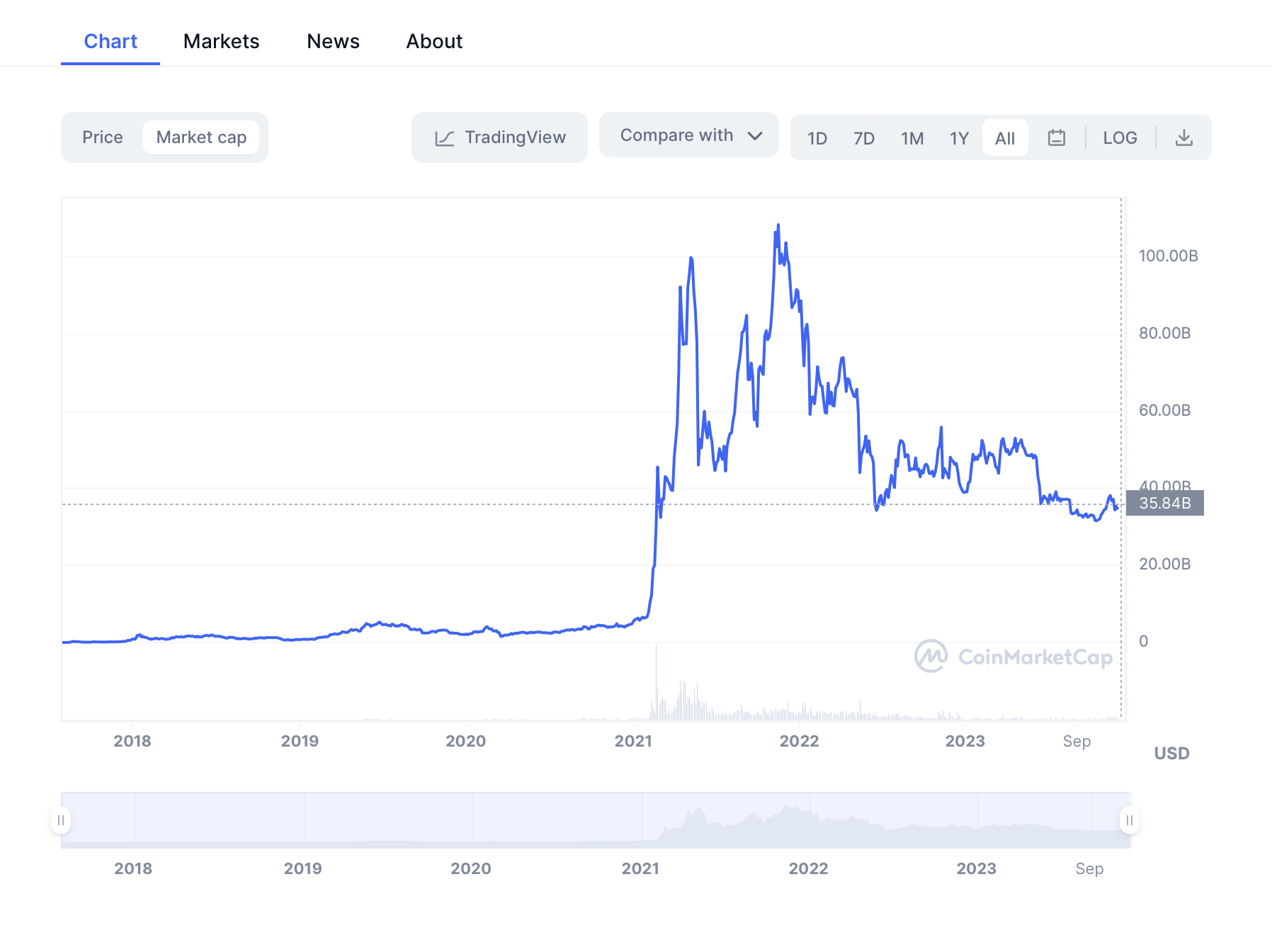Click the CoinMarketCap watermark logo
The image size is (1272, 952).
coord(931,657)
